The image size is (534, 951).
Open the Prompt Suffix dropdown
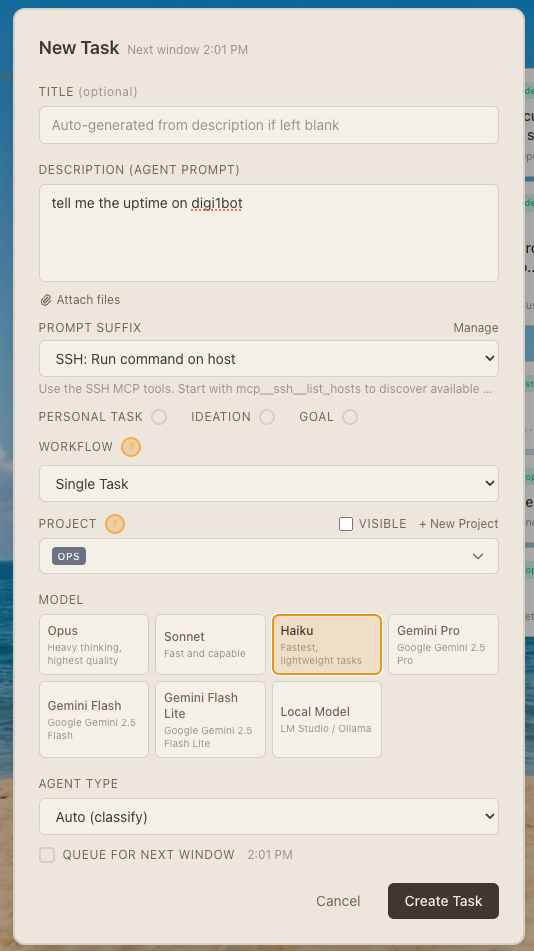pyautogui.click(x=269, y=358)
